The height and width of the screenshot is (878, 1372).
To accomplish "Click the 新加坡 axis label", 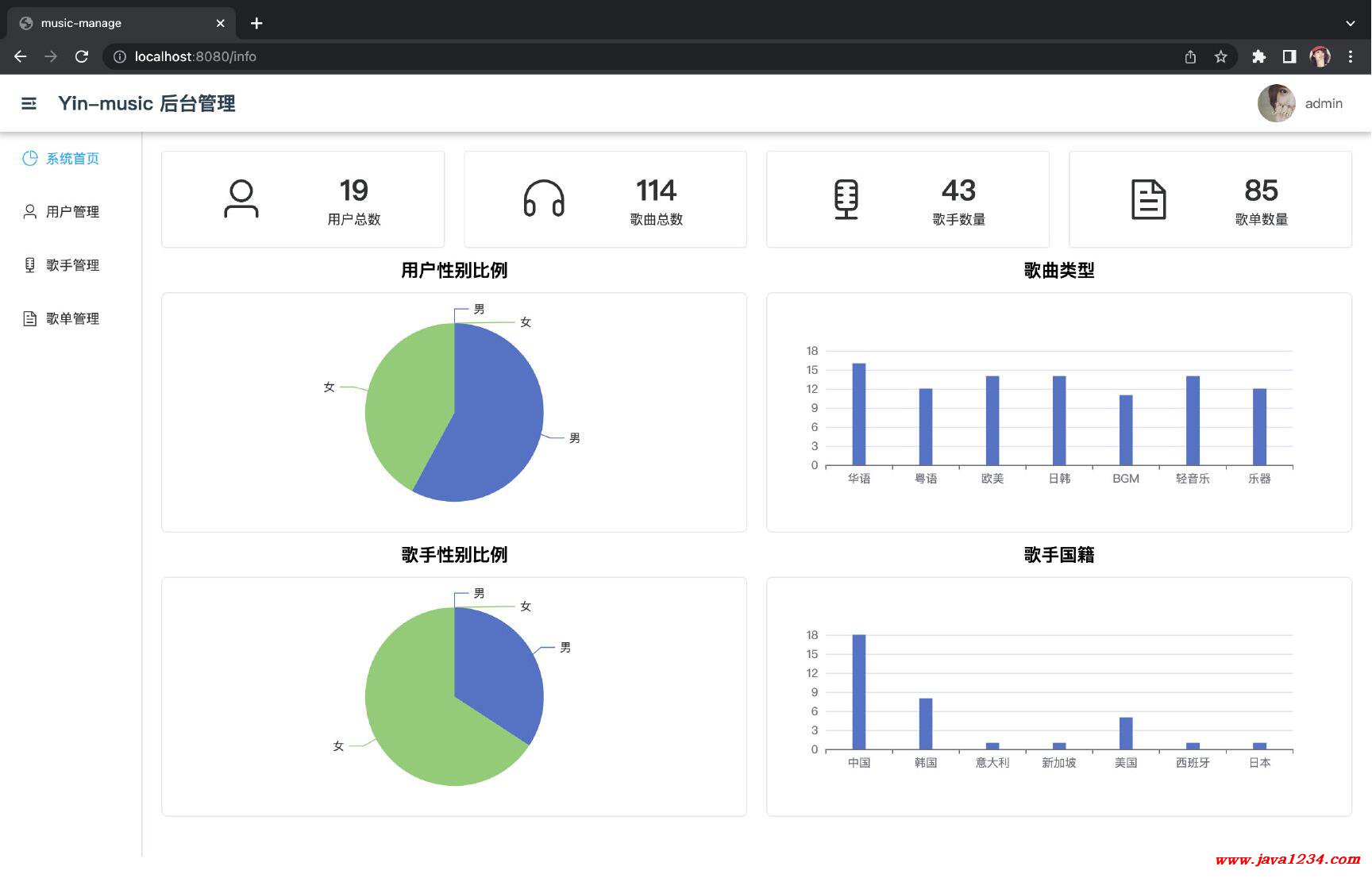I will pyautogui.click(x=1059, y=762).
